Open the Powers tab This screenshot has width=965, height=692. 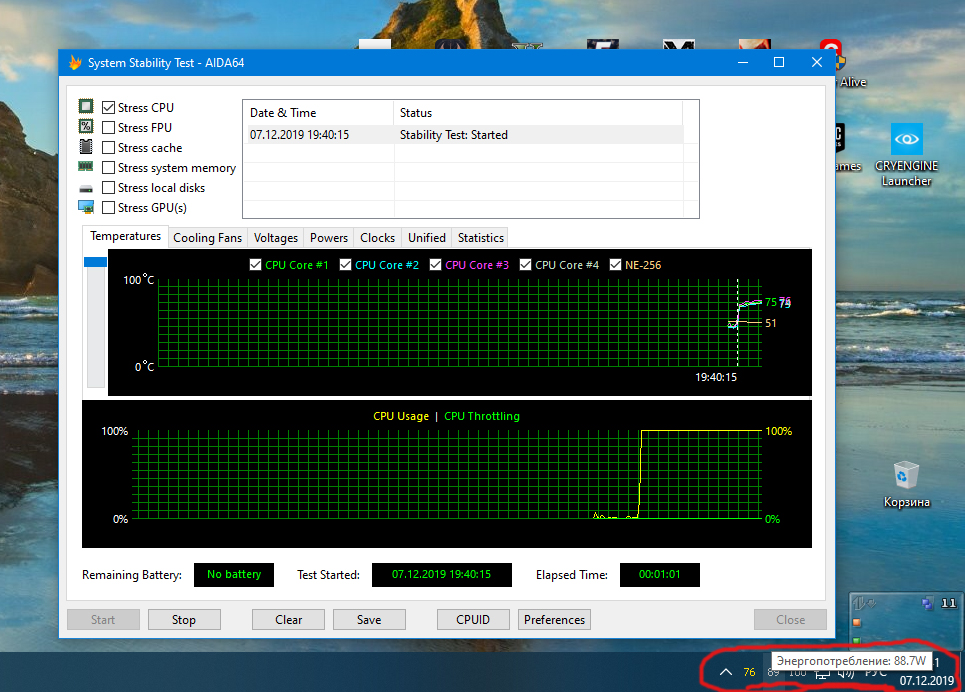tap(329, 238)
